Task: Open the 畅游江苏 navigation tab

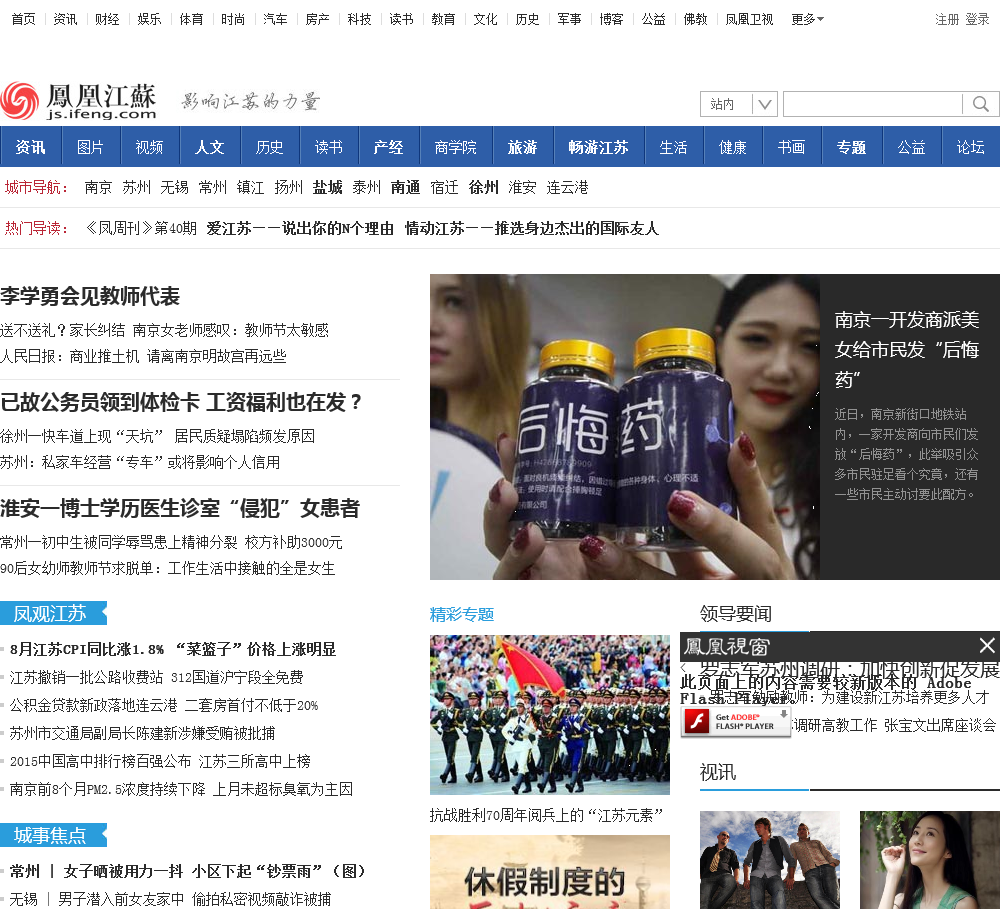Action: tap(598, 147)
